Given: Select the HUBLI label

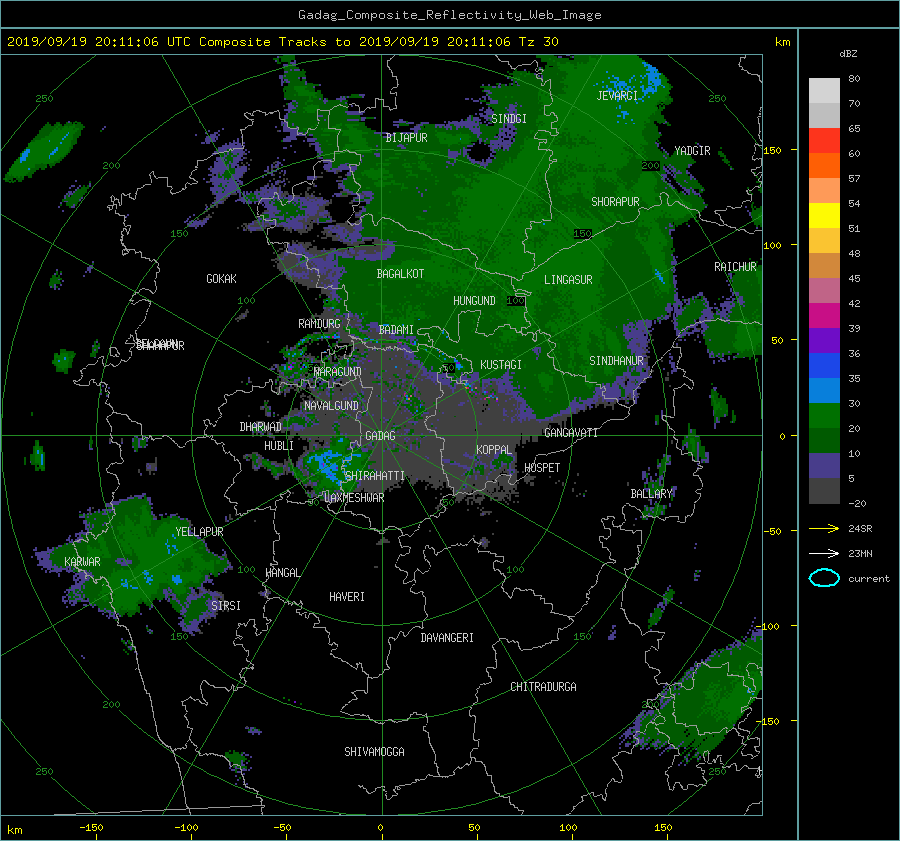Looking at the screenshot, I should click(x=279, y=446).
